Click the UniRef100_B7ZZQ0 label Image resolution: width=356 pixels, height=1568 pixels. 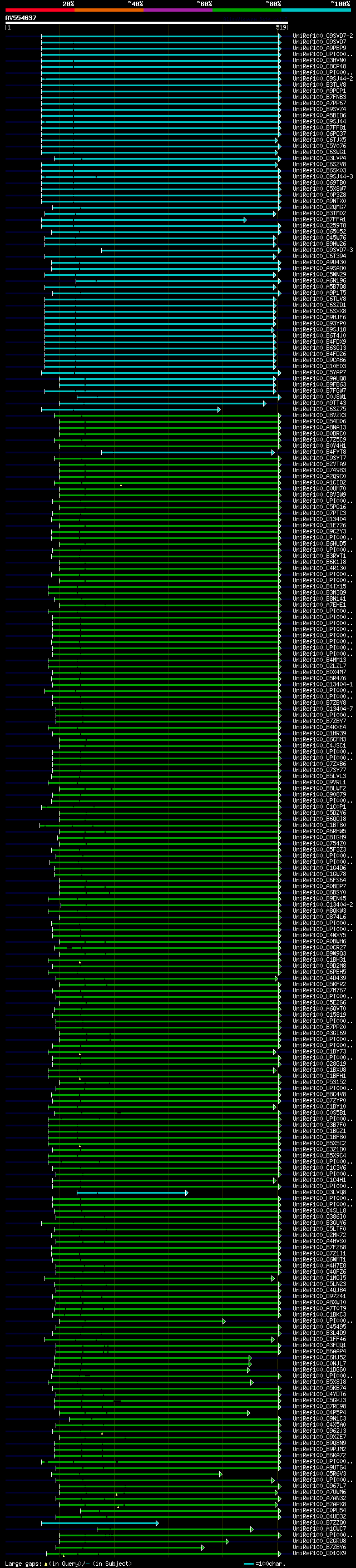[x=319, y=1523]
